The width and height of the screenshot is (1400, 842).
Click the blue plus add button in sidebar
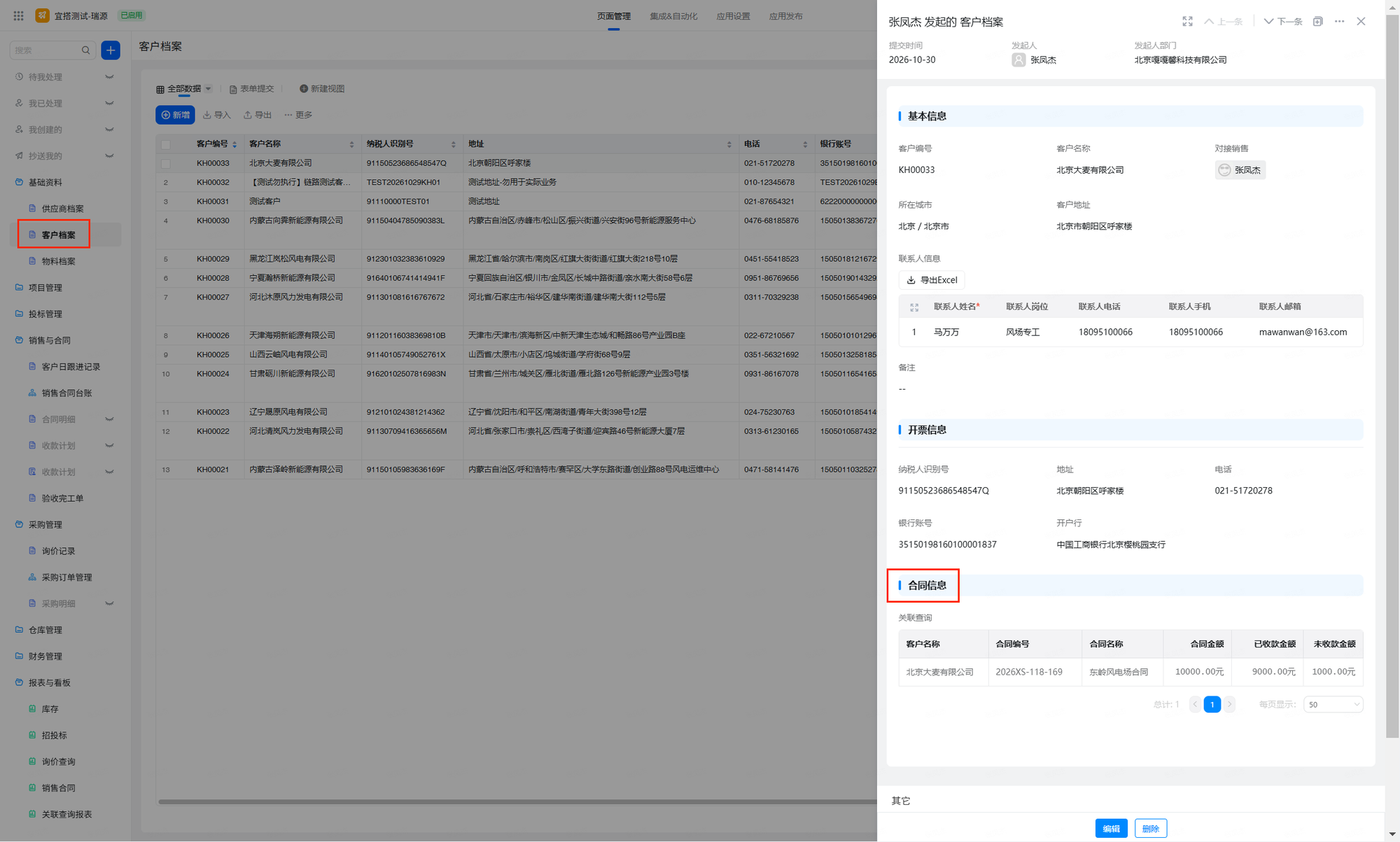coord(111,50)
